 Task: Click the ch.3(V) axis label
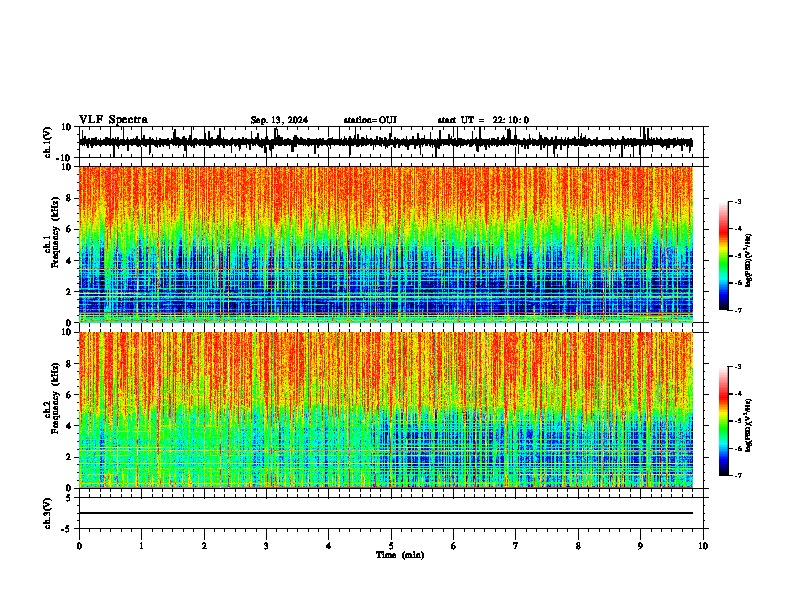(x=48, y=513)
